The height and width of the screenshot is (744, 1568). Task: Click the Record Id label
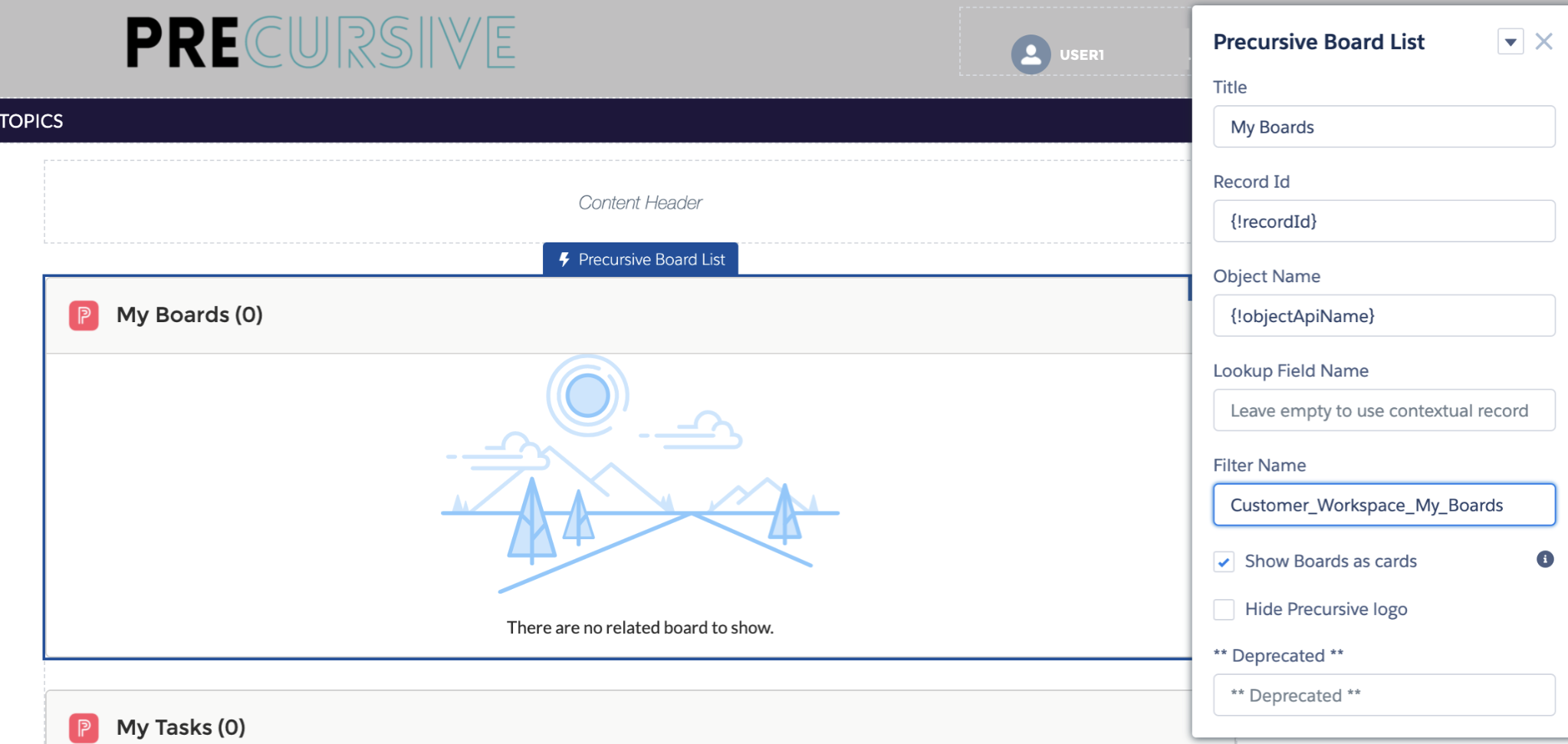point(1251,182)
